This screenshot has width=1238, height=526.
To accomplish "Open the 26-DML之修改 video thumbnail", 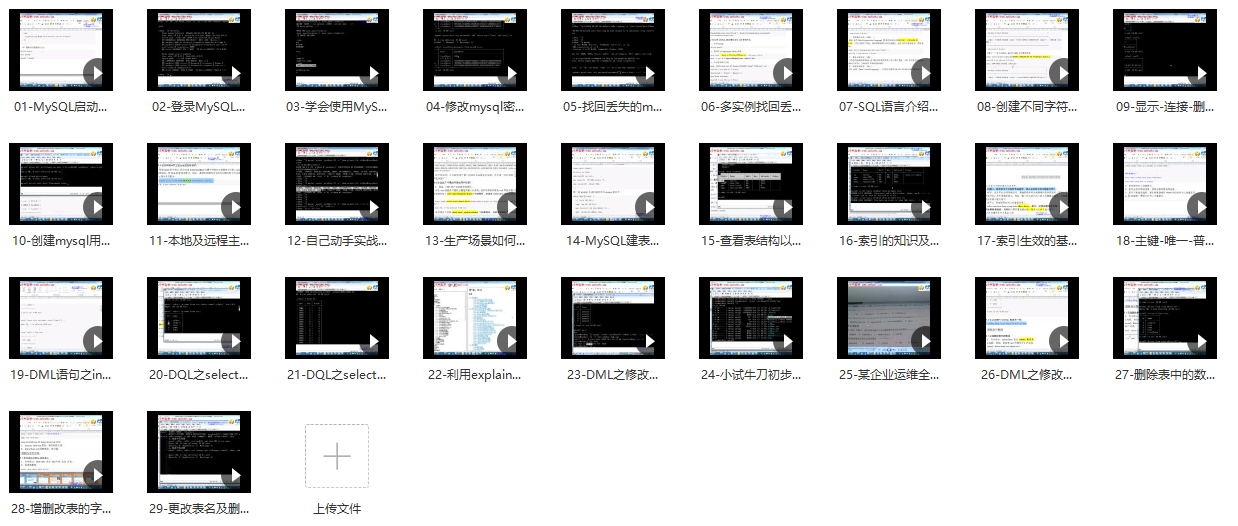I will pos(1027,318).
